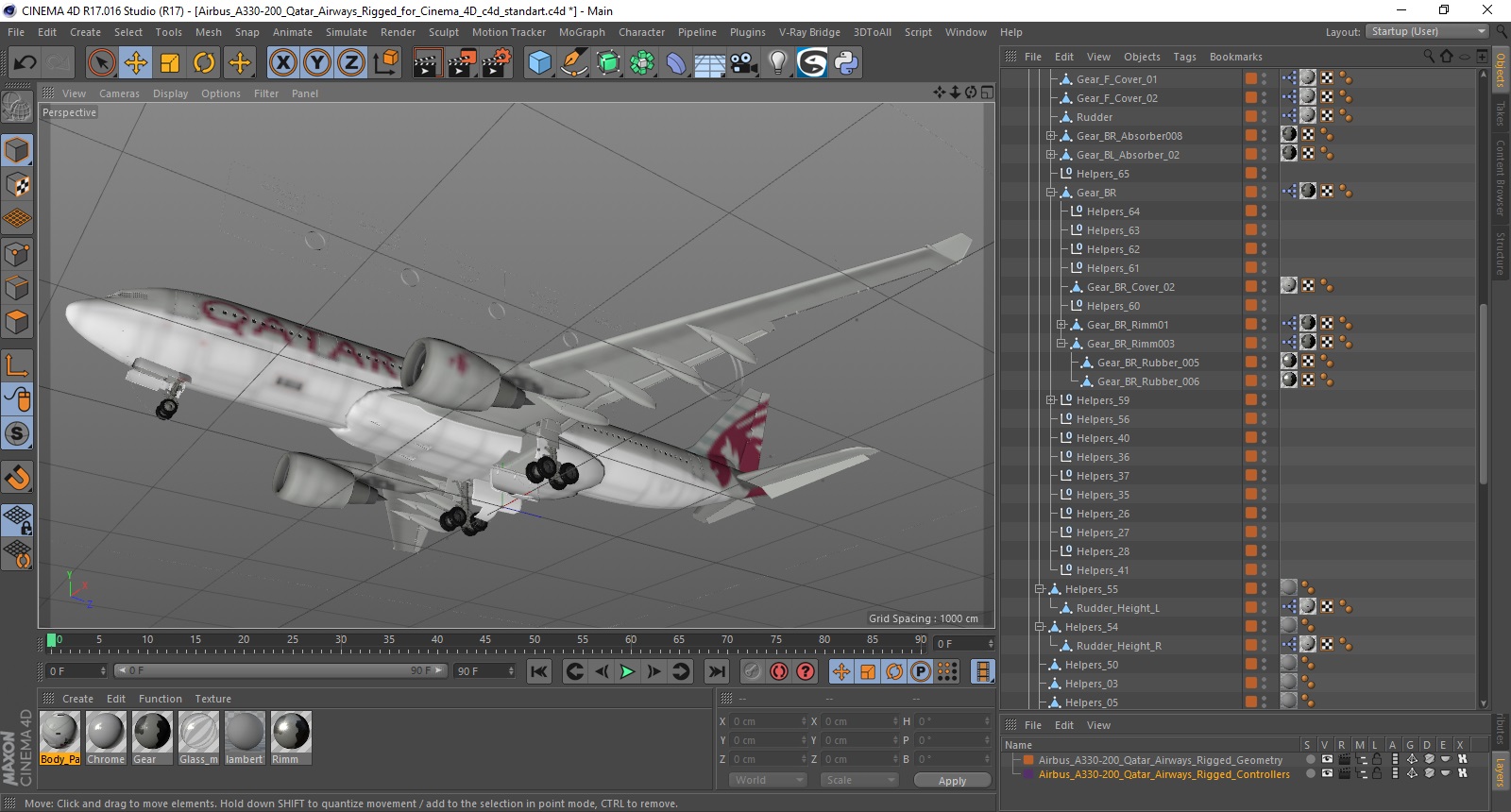Play the animation forward

[x=627, y=671]
